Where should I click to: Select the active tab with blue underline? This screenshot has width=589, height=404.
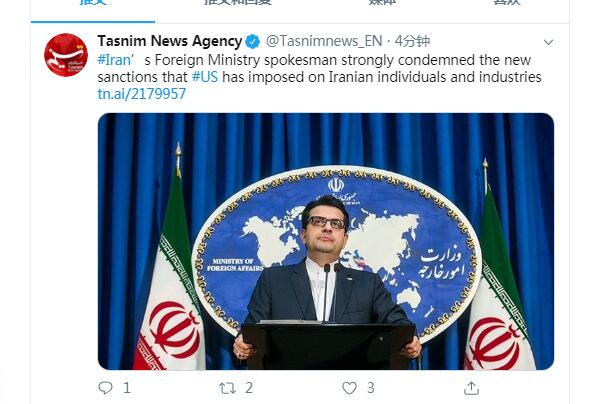tap(93, 3)
